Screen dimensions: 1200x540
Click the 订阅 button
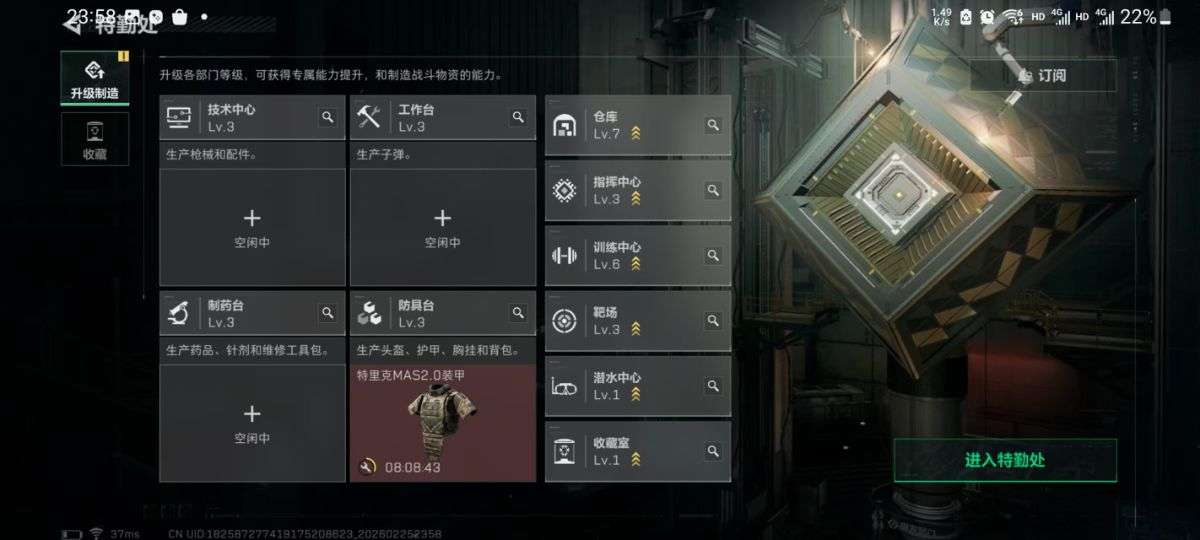[1043, 75]
